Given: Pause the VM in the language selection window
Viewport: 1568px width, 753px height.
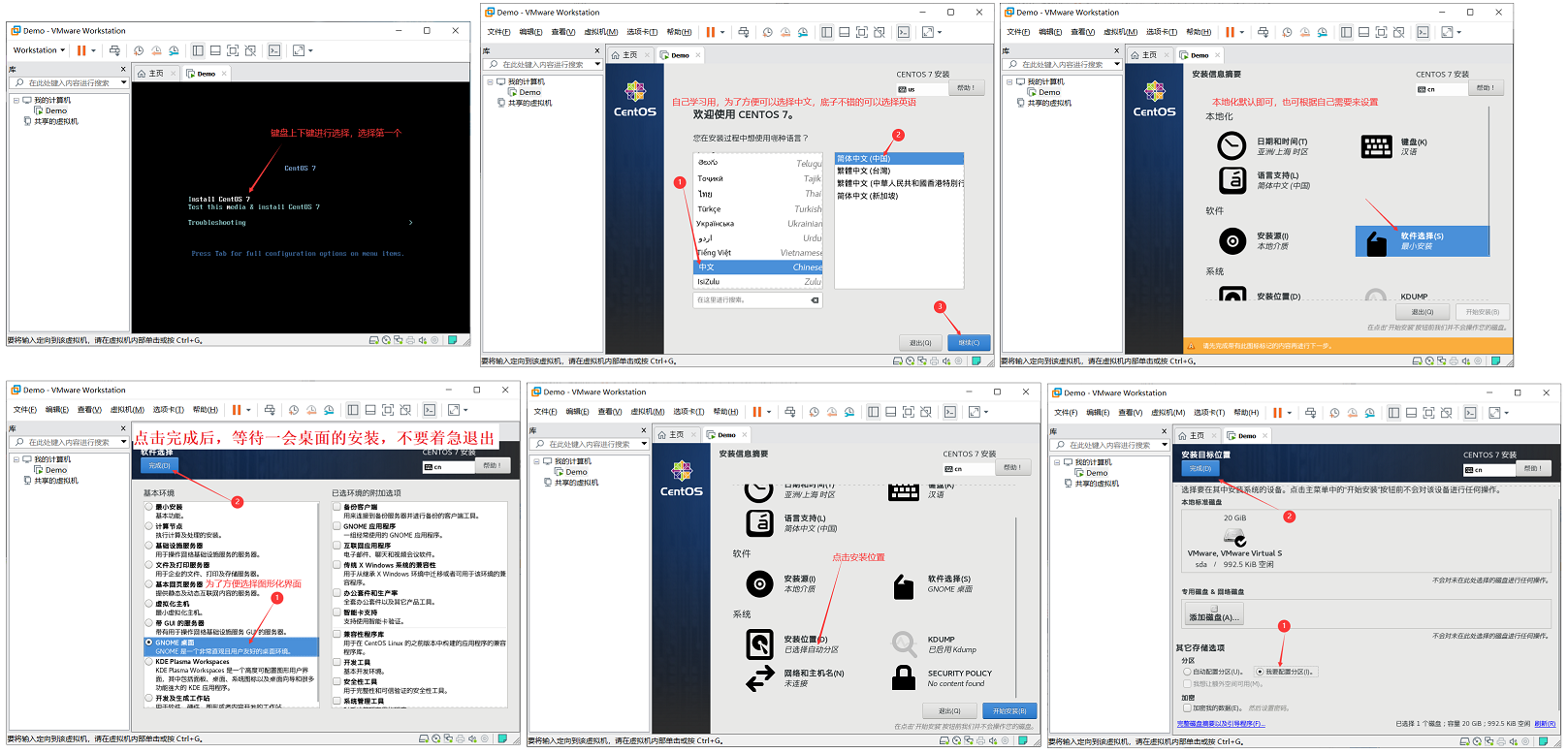Looking at the screenshot, I should click(x=711, y=32).
